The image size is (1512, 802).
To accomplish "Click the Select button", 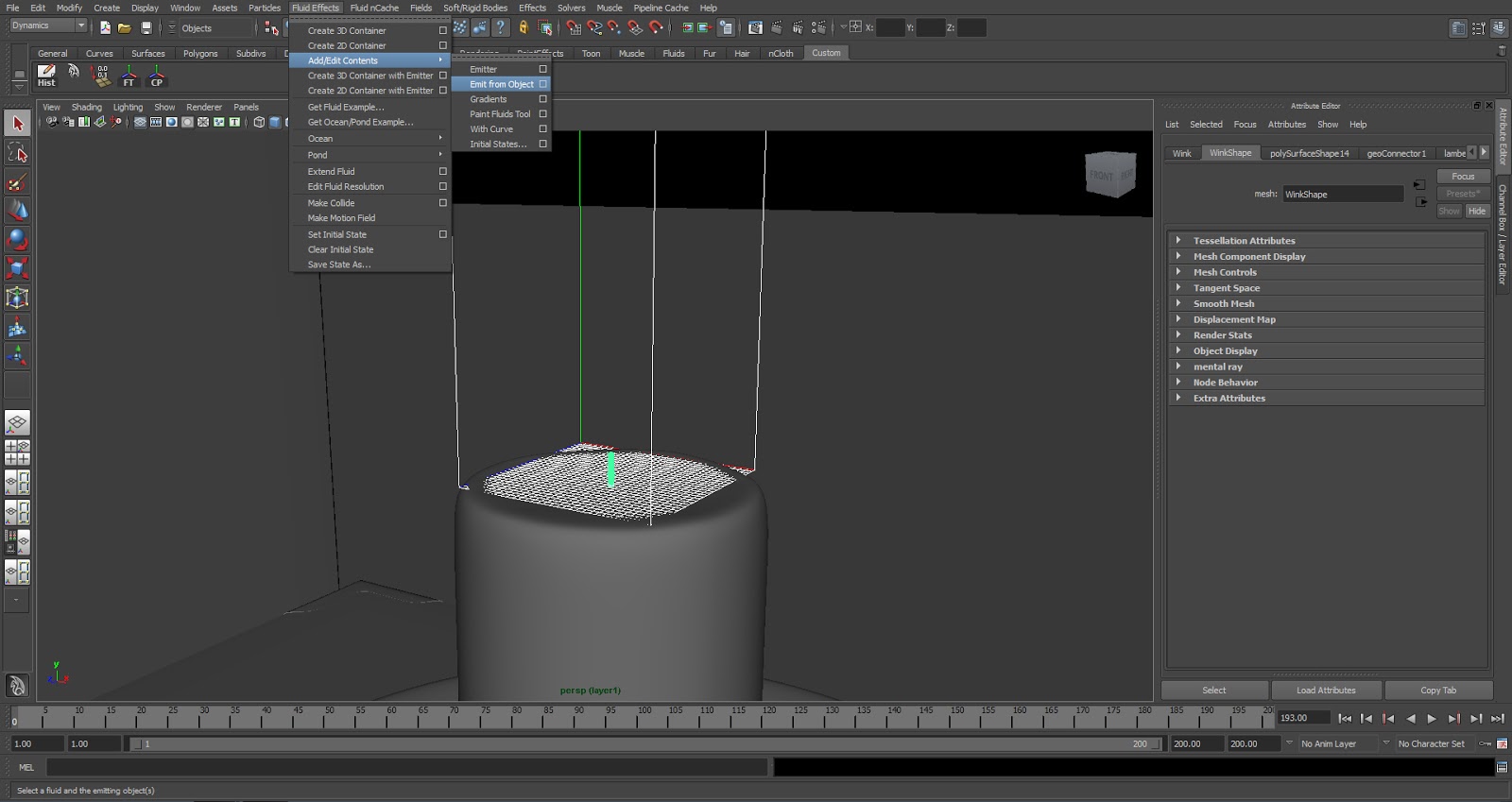I will pyautogui.click(x=1214, y=691).
